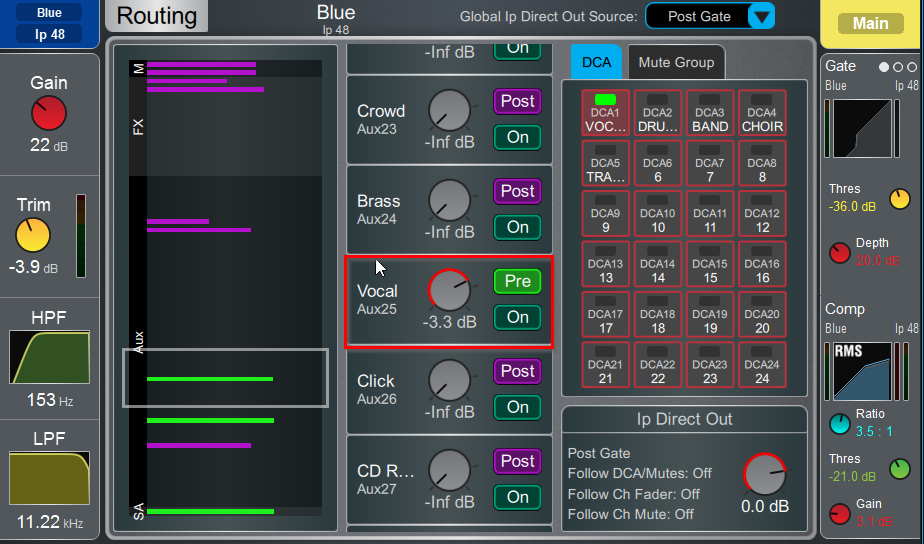Click the red Gain knob
The image size is (924, 544).
[x=49, y=113]
